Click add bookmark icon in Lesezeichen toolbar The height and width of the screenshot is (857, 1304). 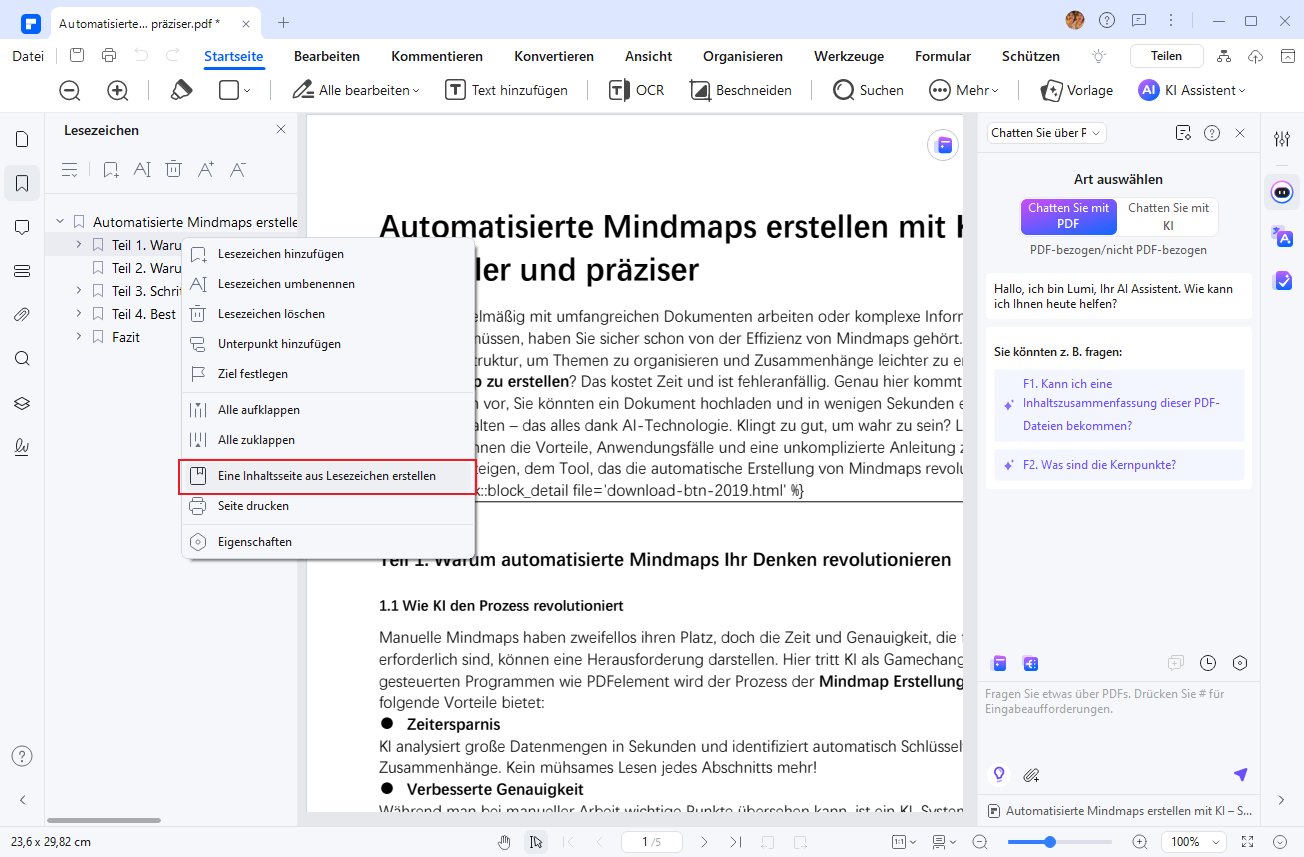point(111,169)
